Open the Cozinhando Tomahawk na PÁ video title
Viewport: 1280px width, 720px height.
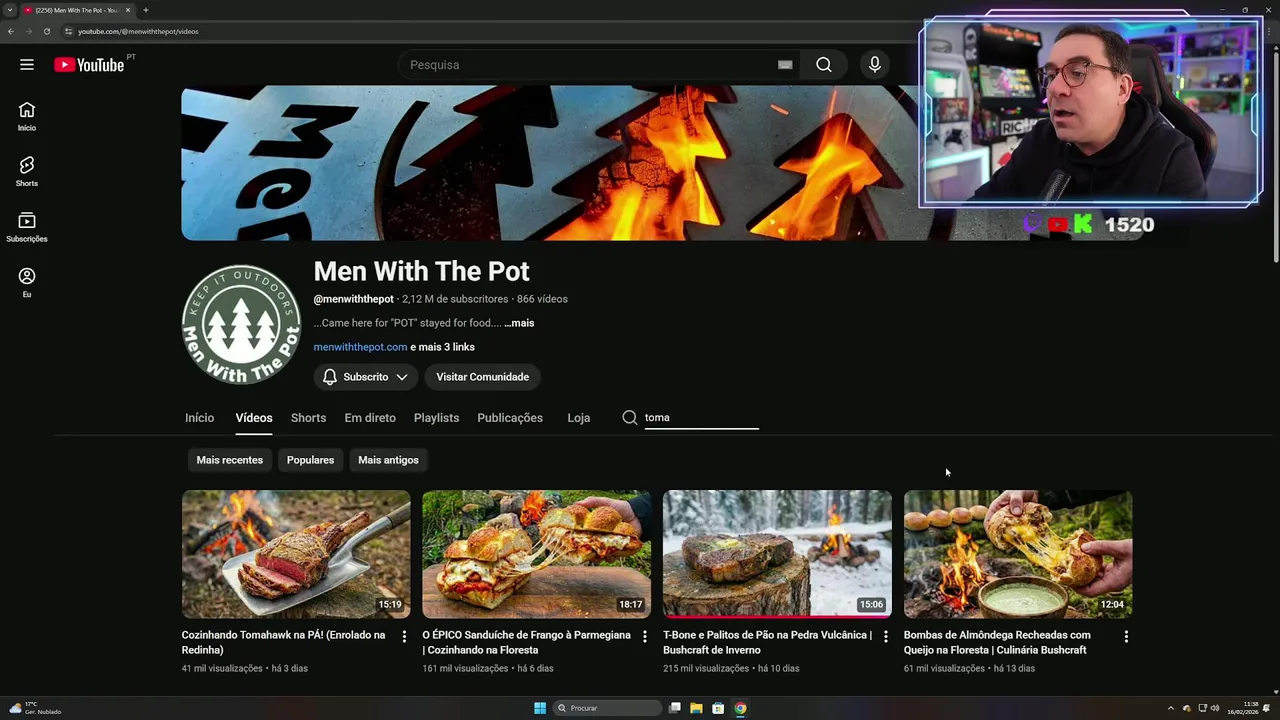(283, 642)
